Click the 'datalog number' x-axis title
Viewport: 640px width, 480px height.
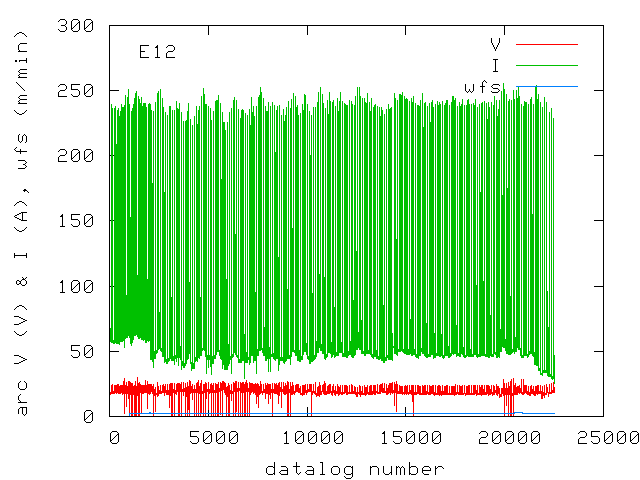[355, 468]
